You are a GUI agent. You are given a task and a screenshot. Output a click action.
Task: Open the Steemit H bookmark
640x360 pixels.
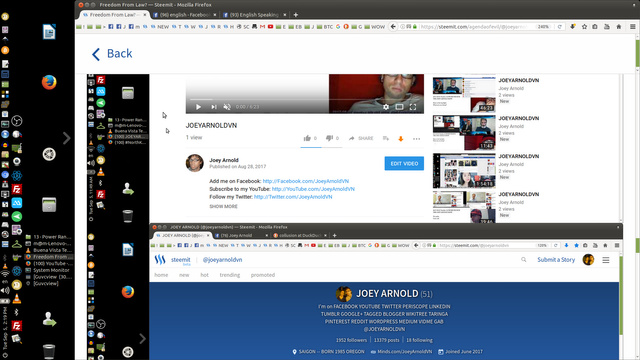229,27
